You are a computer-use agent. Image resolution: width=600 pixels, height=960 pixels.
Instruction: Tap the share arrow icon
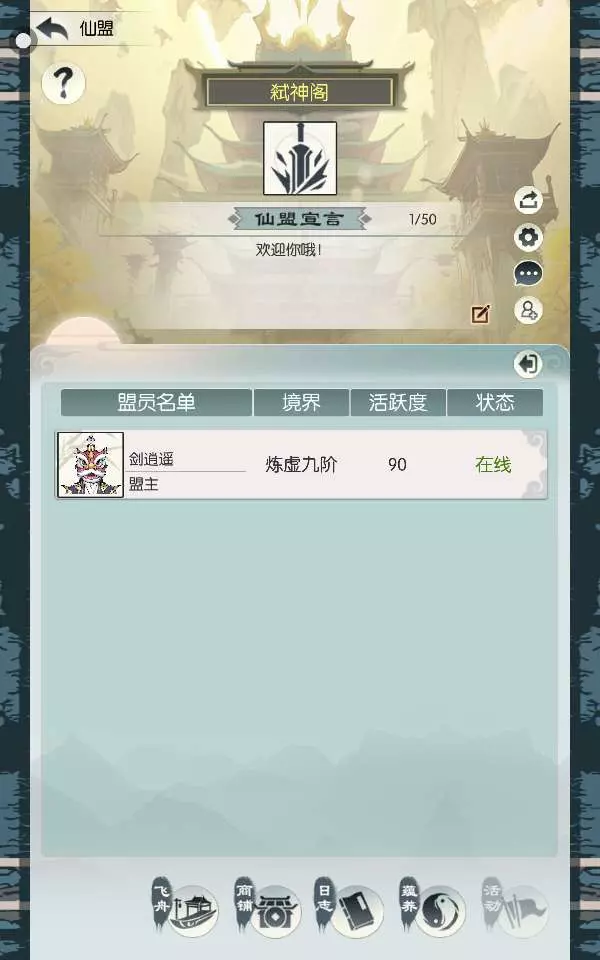(x=528, y=200)
